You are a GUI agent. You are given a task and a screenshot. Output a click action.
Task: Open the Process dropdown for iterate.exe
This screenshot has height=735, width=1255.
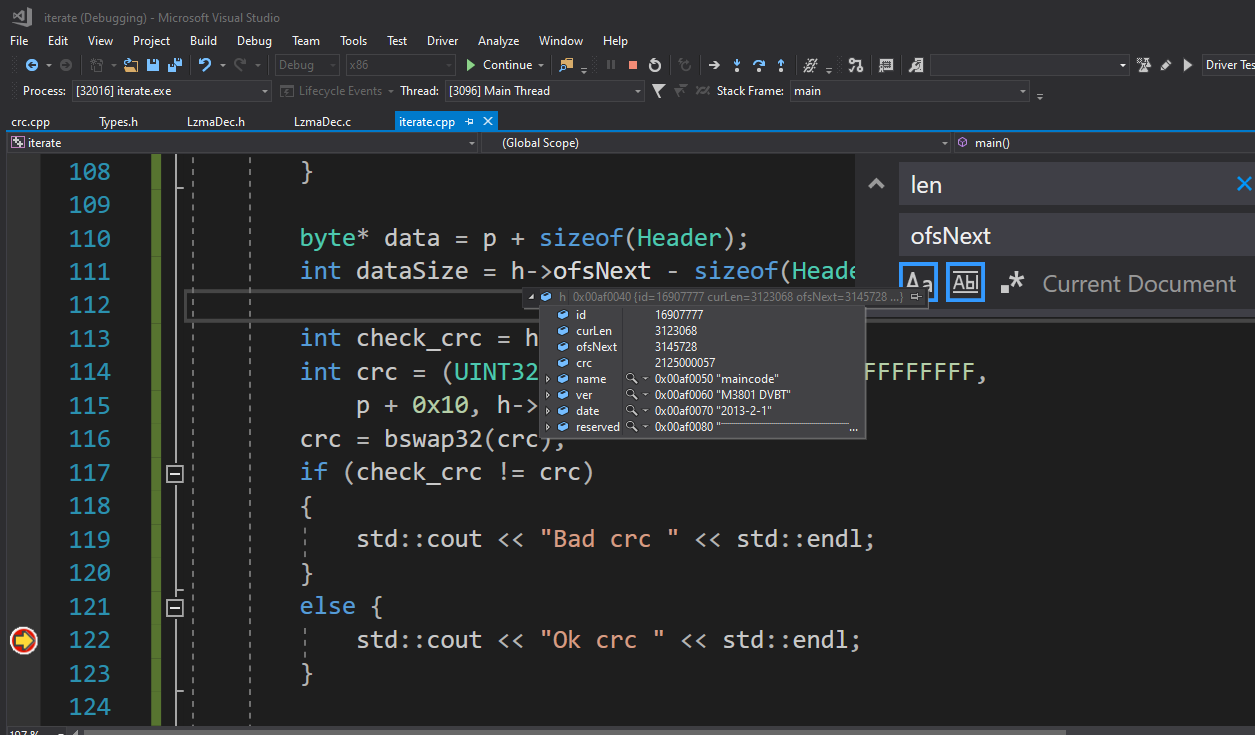pyautogui.click(x=265, y=91)
